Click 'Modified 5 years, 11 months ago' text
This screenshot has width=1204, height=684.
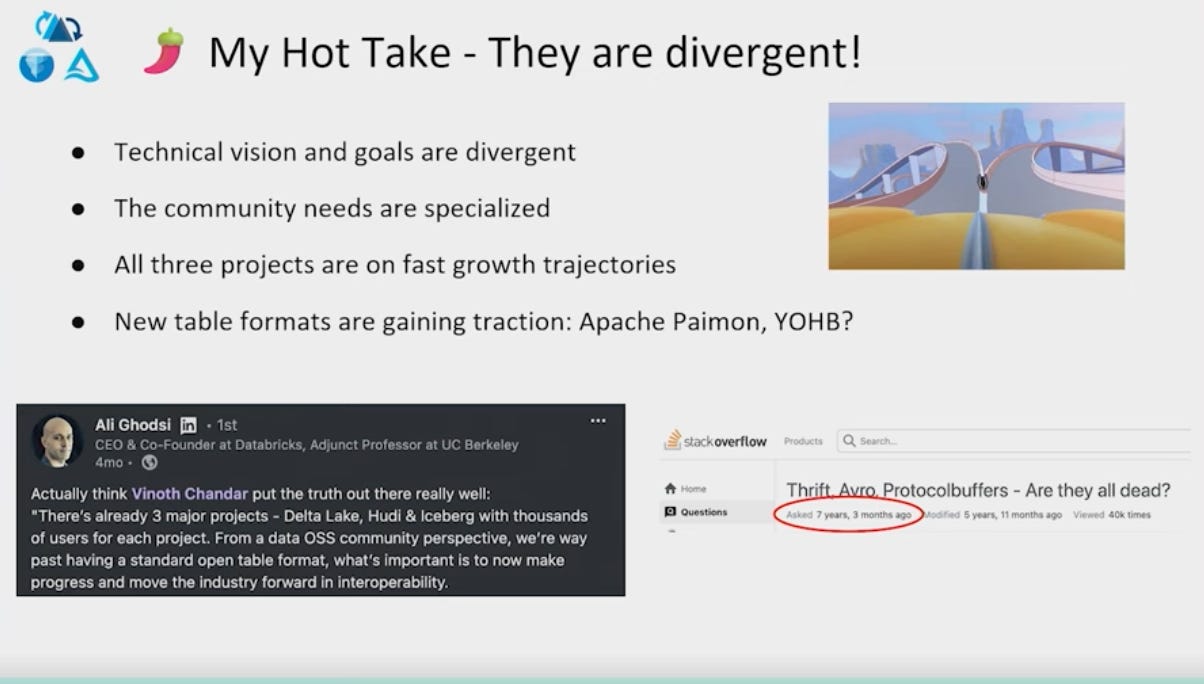pyautogui.click(x=992, y=515)
